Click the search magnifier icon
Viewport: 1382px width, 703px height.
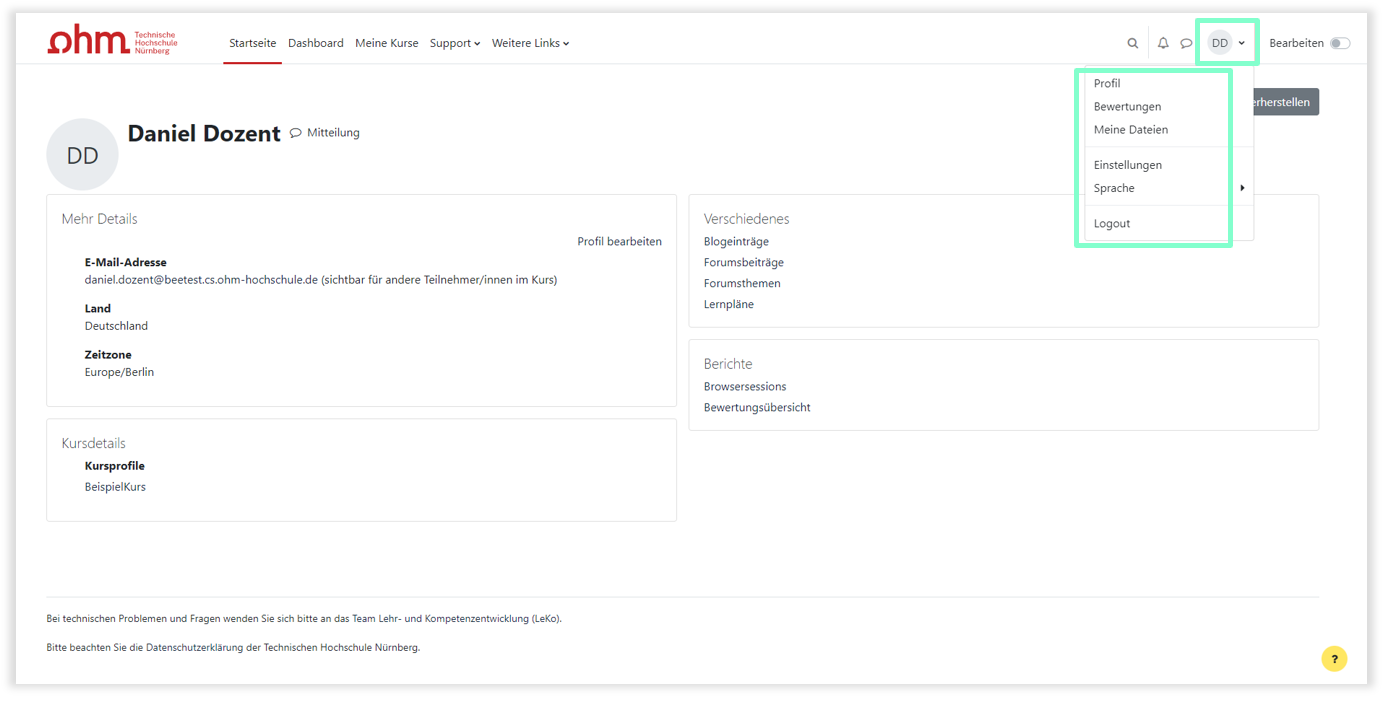[1132, 44]
